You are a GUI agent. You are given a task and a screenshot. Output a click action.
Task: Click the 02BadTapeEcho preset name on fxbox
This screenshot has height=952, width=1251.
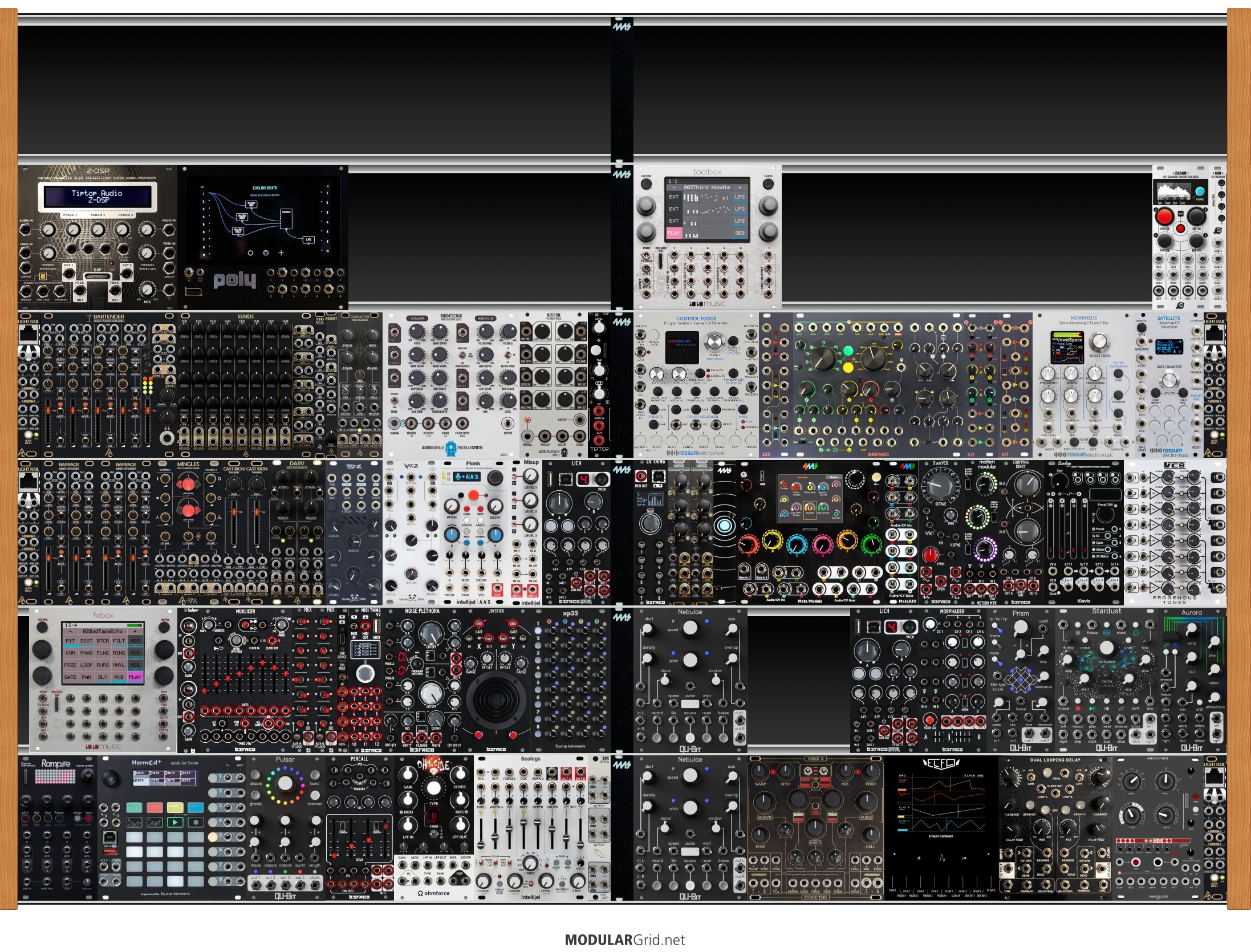coord(103,632)
